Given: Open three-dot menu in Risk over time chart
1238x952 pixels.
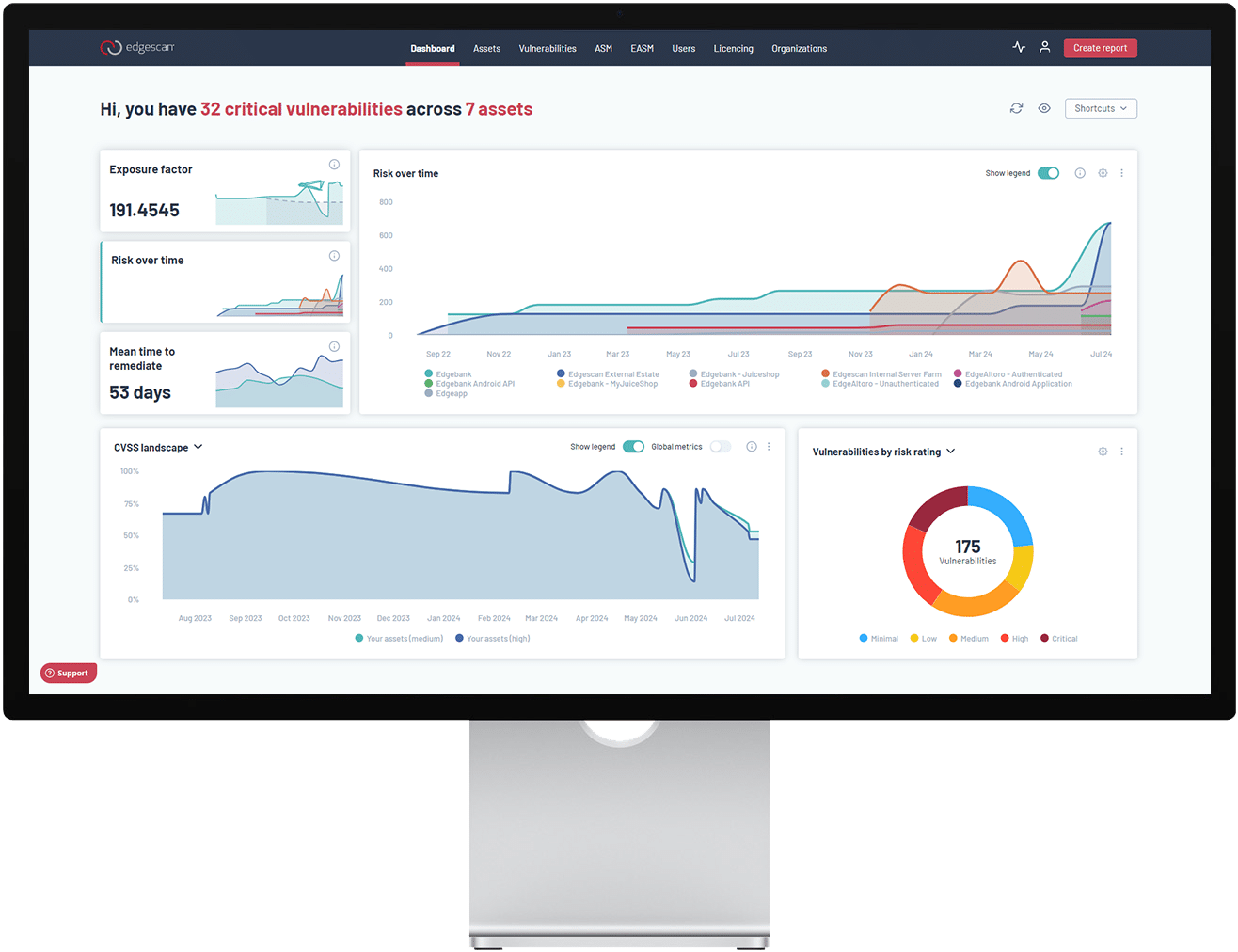Looking at the screenshot, I should 1122,173.
